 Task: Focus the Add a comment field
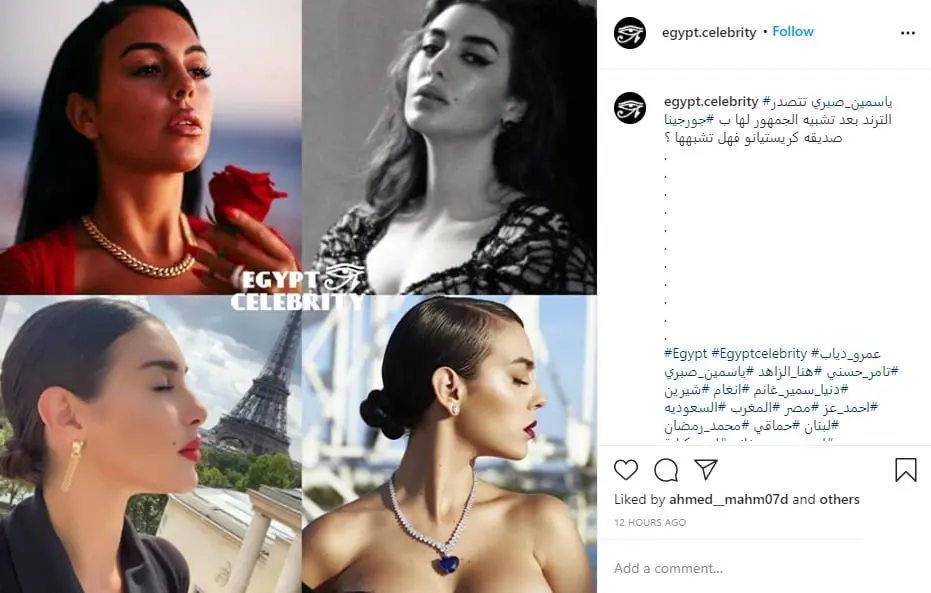coord(764,568)
